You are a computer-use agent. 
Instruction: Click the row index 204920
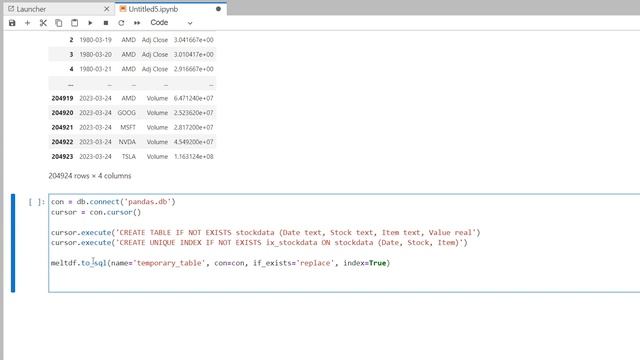point(62,113)
